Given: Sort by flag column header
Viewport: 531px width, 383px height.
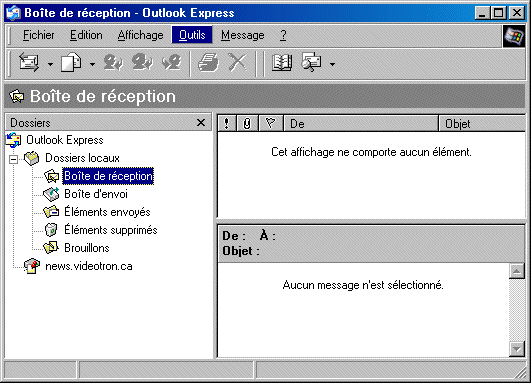Looking at the screenshot, I should coord(270,124).
